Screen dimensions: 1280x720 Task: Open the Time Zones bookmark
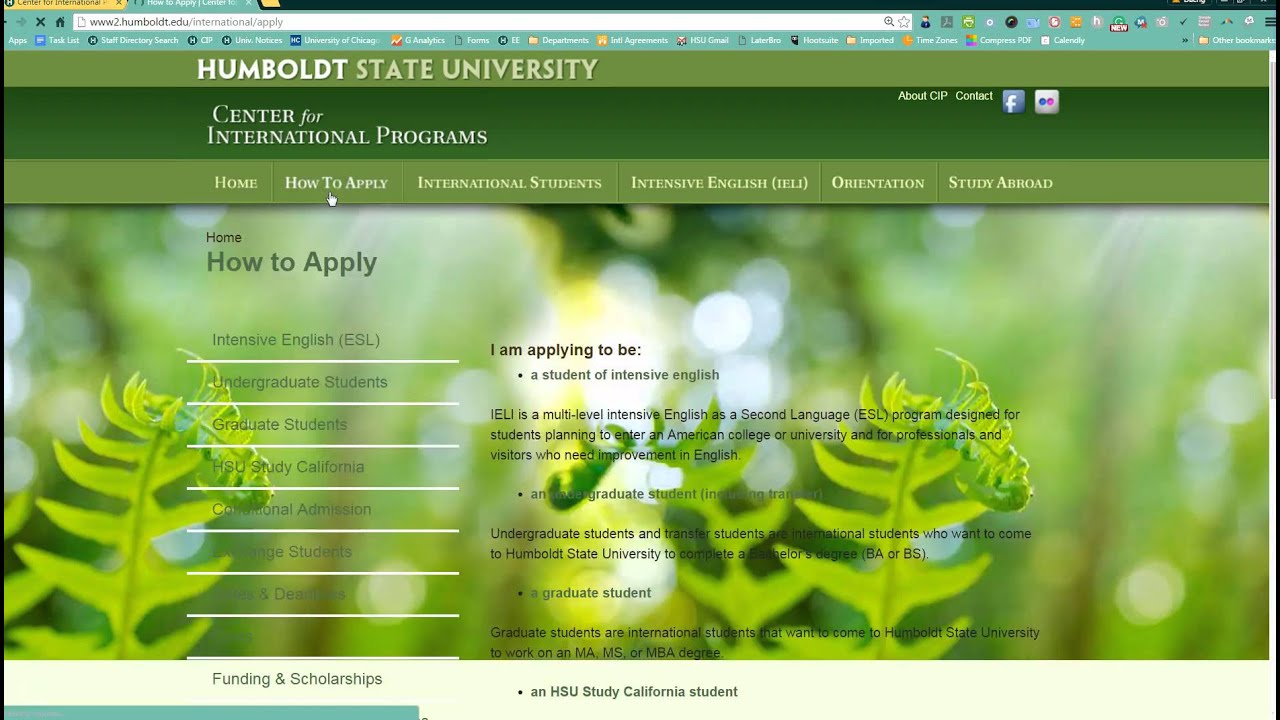pos(930,41)
